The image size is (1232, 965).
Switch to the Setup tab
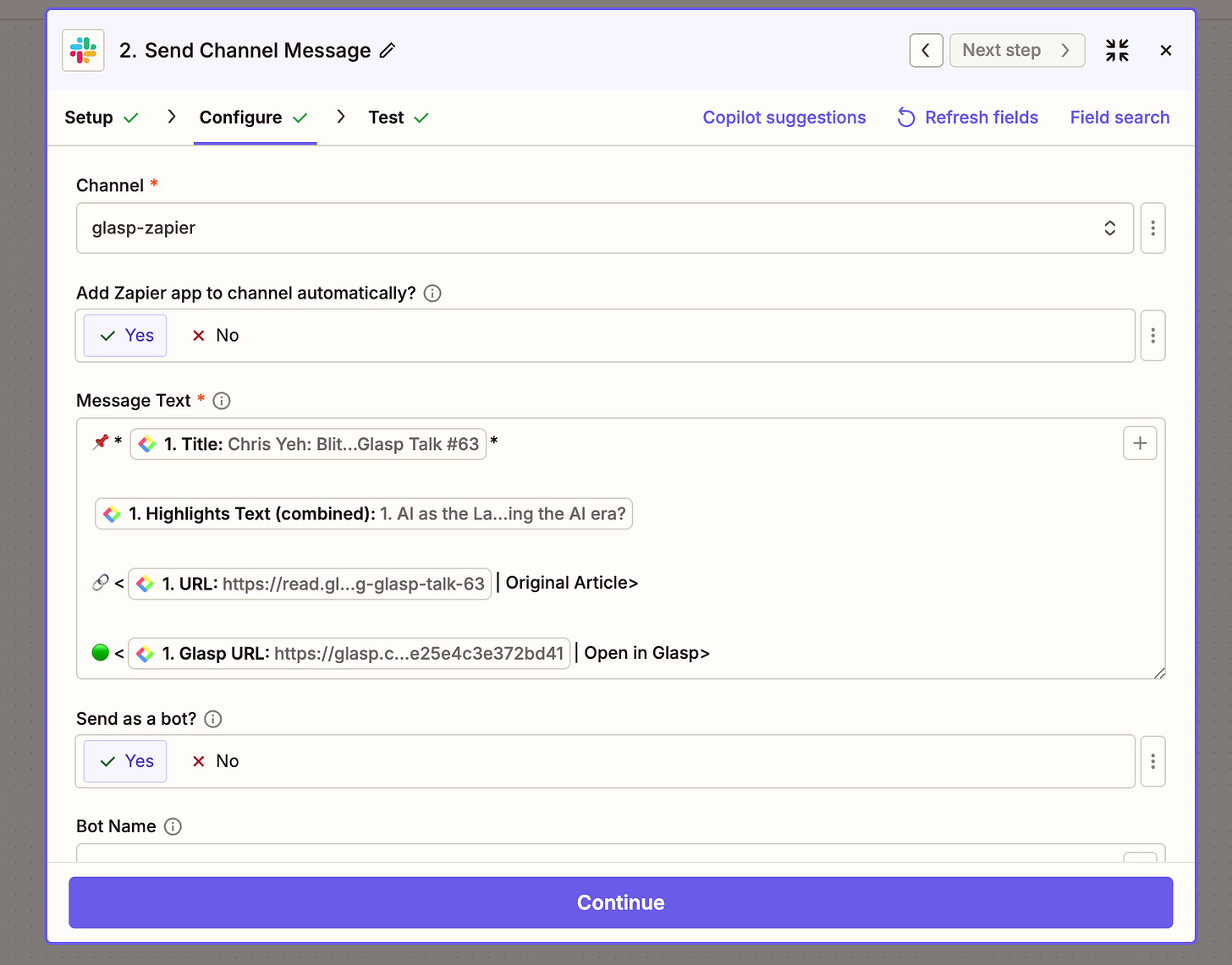(101, 118)
